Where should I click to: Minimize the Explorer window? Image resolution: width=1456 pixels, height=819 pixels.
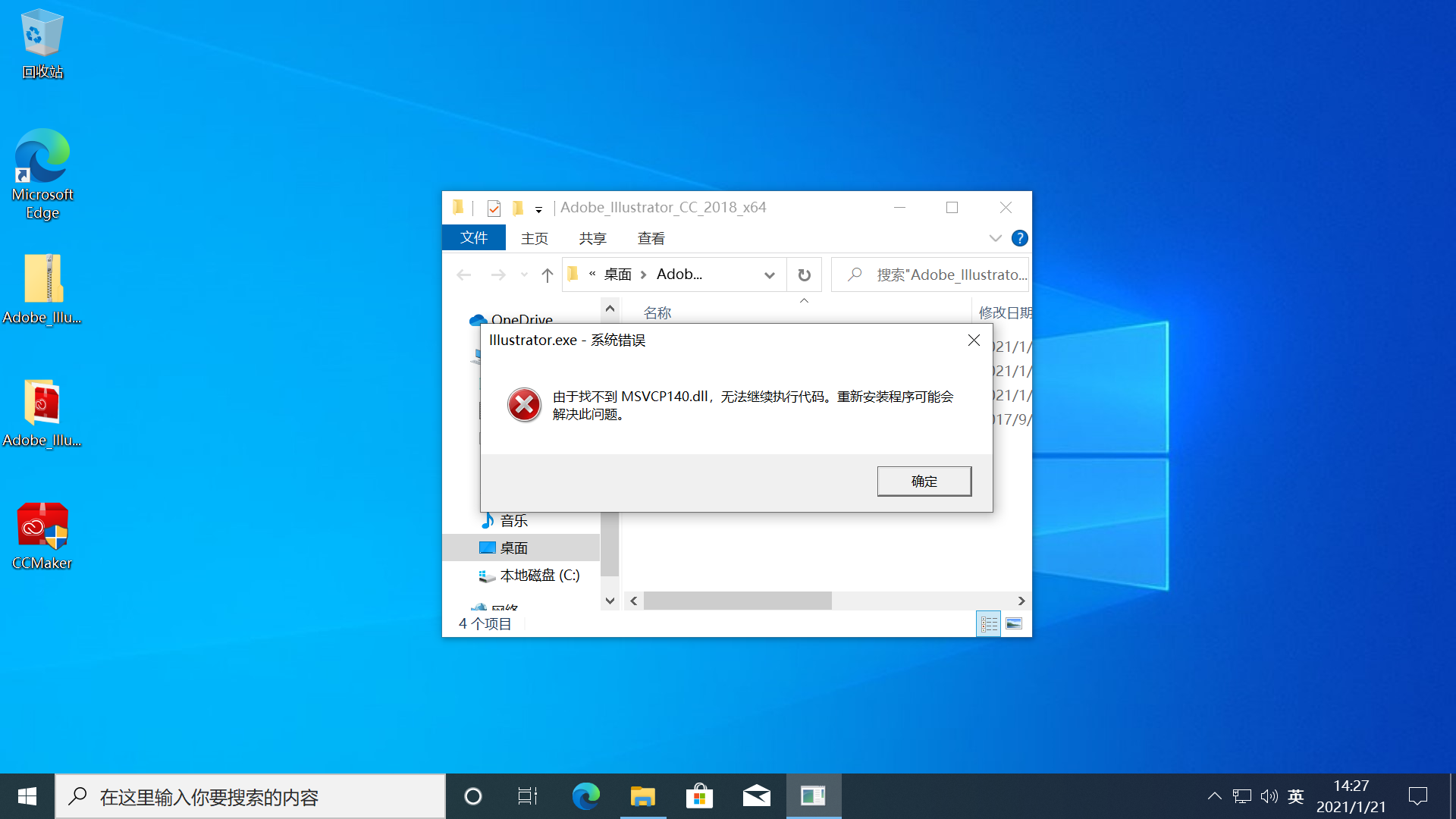(899, 207)
